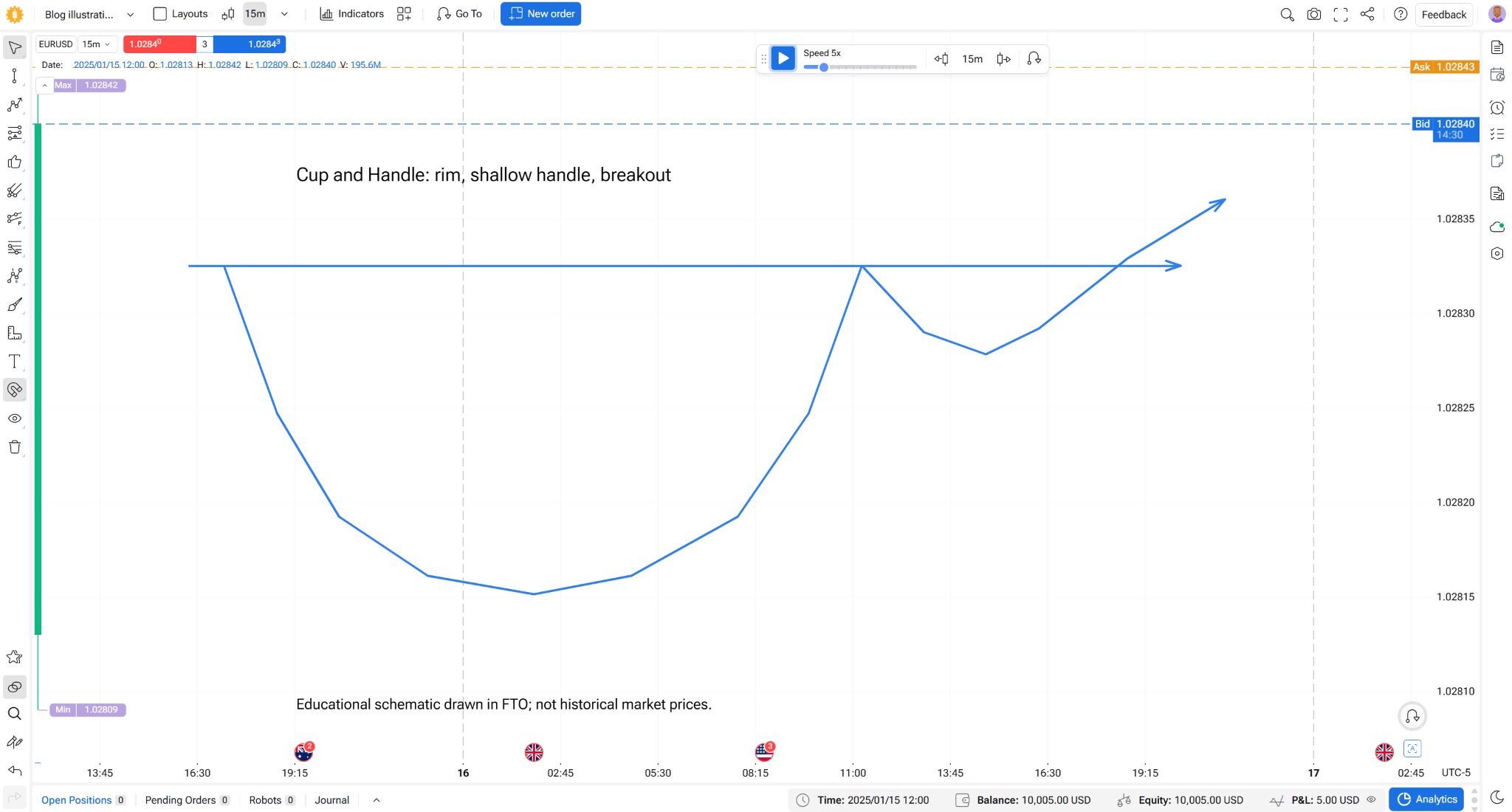This screenshot has height=812, width=1512.
Task: Select the cursor pointer tool
Action: tap(15, 48)
